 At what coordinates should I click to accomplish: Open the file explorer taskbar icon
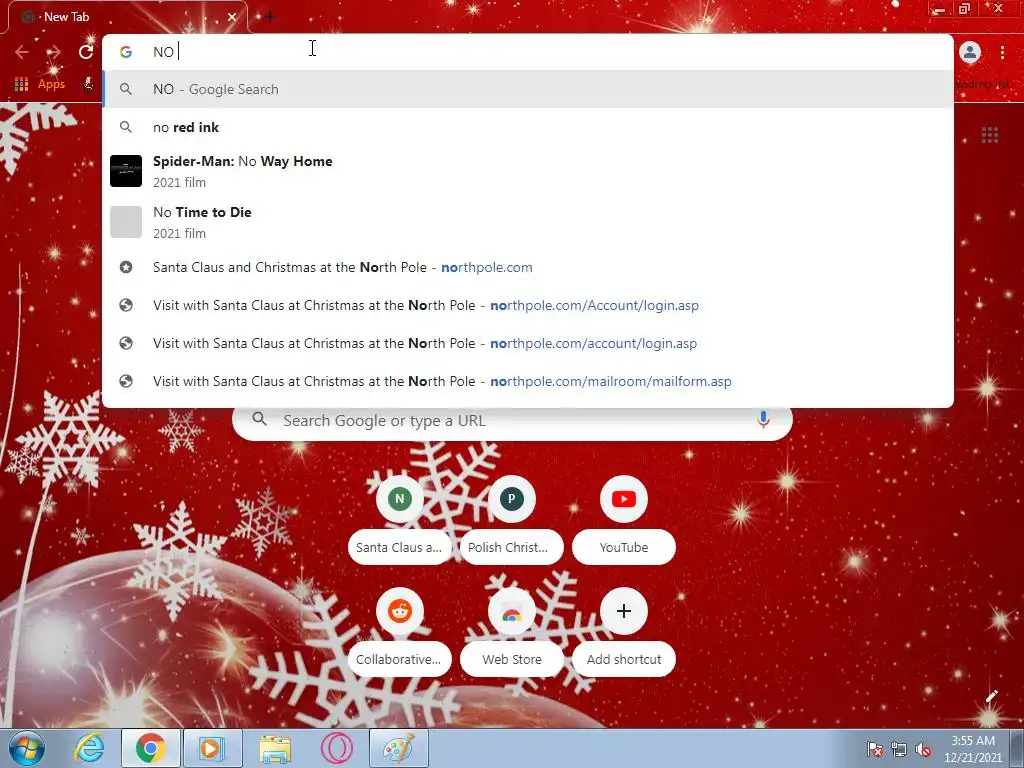point(275,748)
